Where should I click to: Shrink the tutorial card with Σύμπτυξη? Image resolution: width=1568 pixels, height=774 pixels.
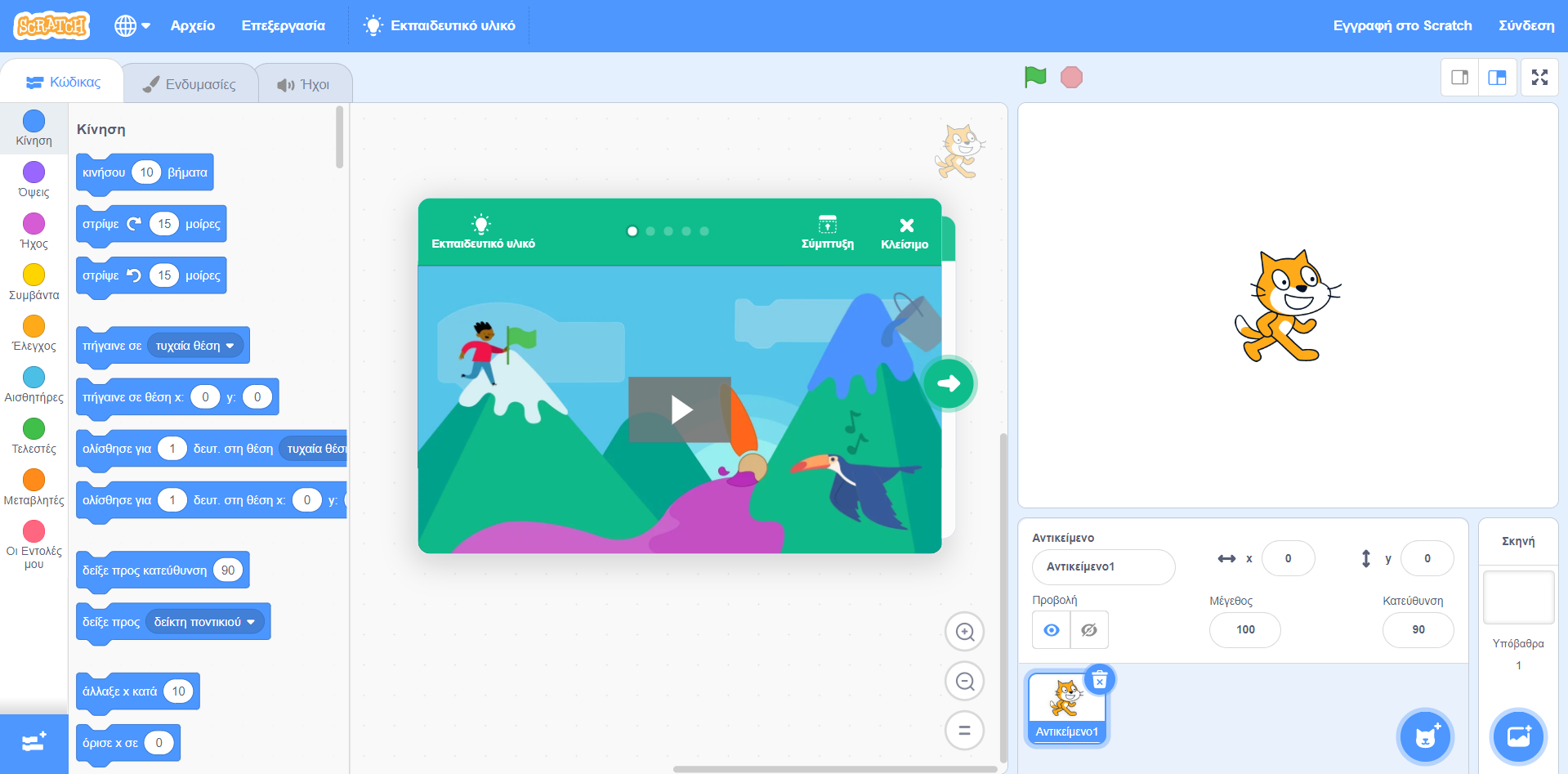827,232
